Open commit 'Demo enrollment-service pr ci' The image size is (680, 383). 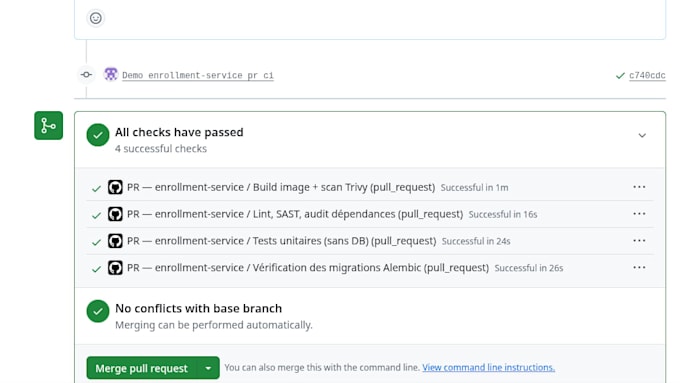pos(198,75)
